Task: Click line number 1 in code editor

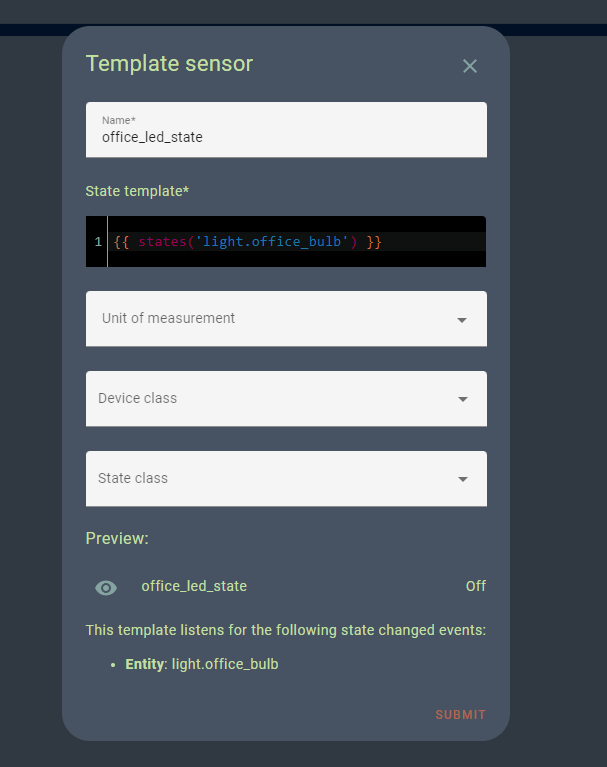Action: (98, 242)
